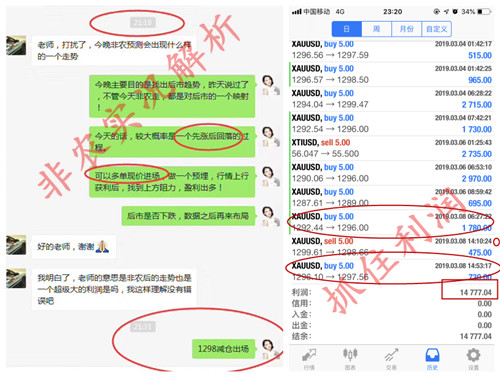Open XTIUSD sell 5.00 trade row

pyautogui.click(x=391, y=148)
